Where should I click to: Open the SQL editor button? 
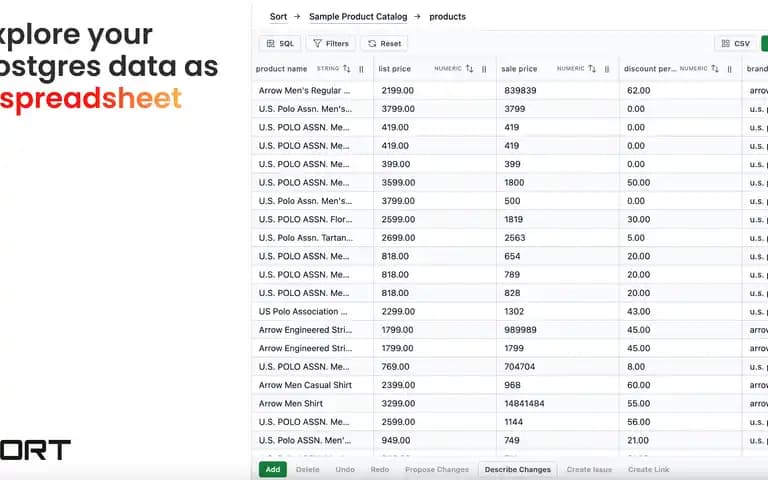(280, 44)
